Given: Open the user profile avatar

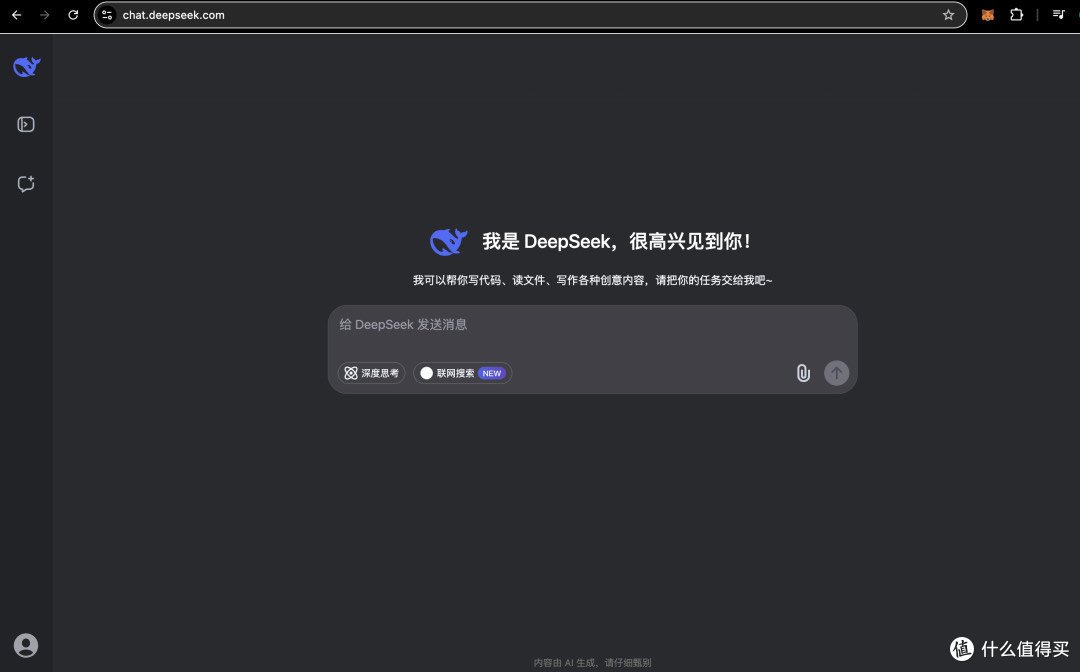Looking at the screenshot, I should tap(26, 645).
